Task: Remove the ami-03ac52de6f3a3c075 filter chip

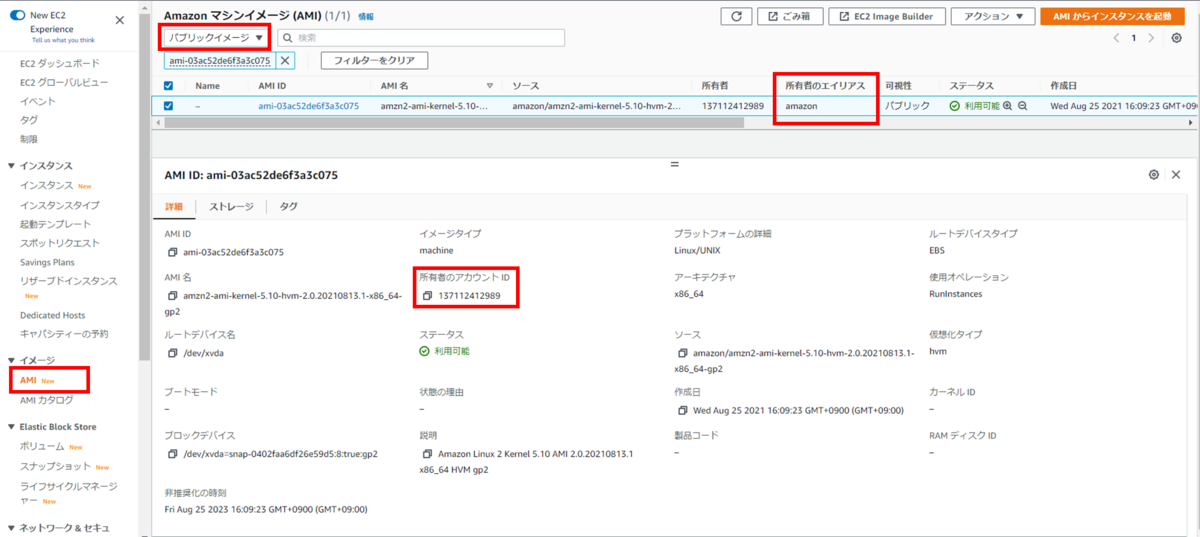Action: tap(285, 61)
